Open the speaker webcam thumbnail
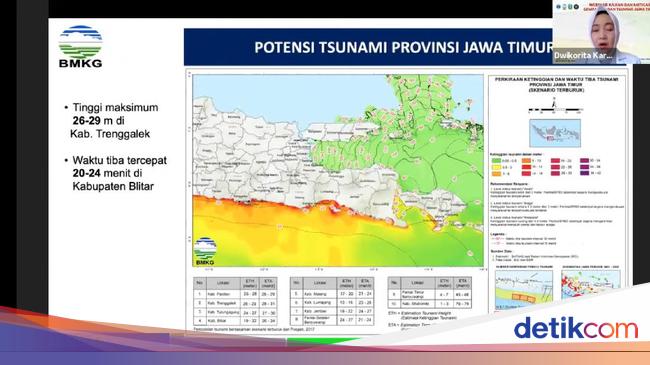 click(x=601, y=32)
